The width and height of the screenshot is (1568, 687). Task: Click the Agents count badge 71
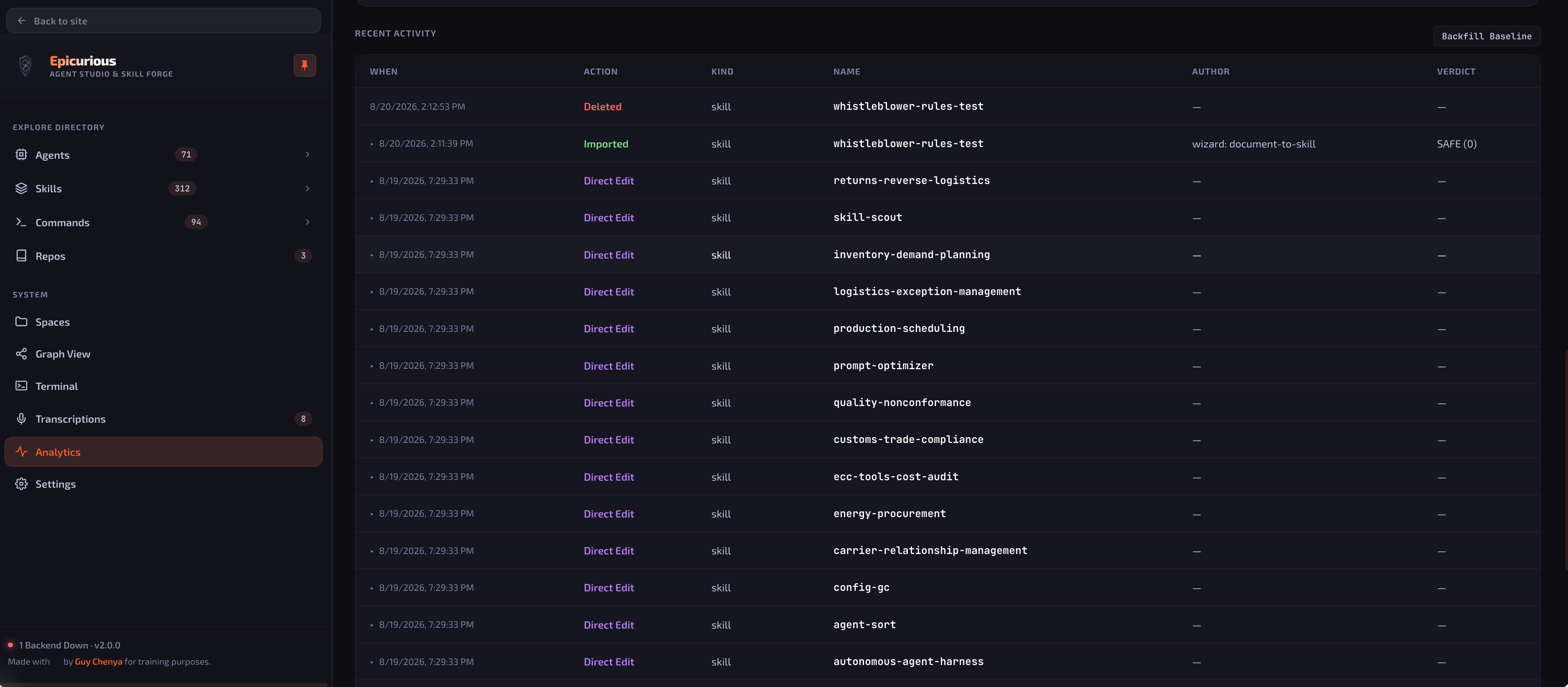point(186,154)
